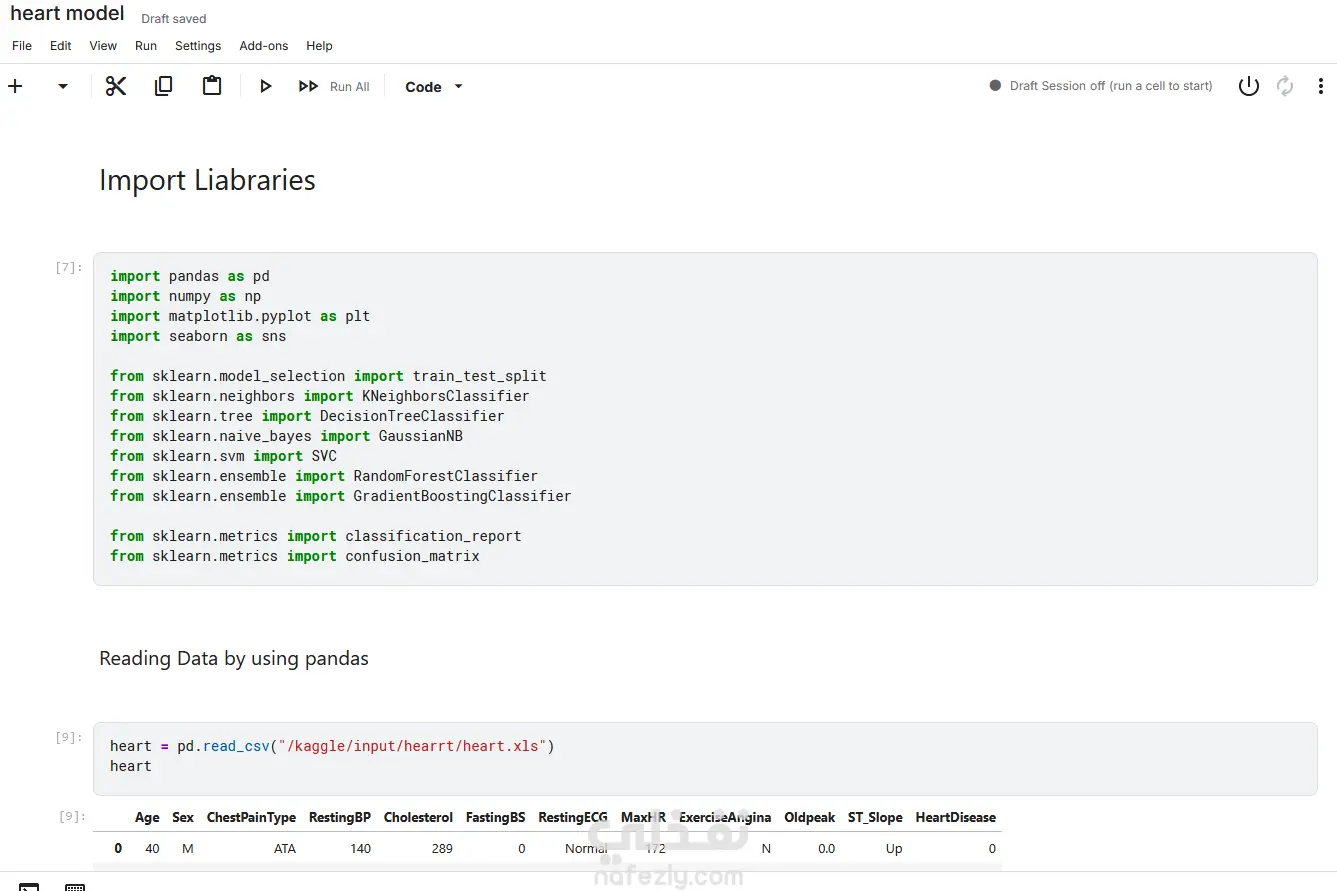Open the File menu

22,46
